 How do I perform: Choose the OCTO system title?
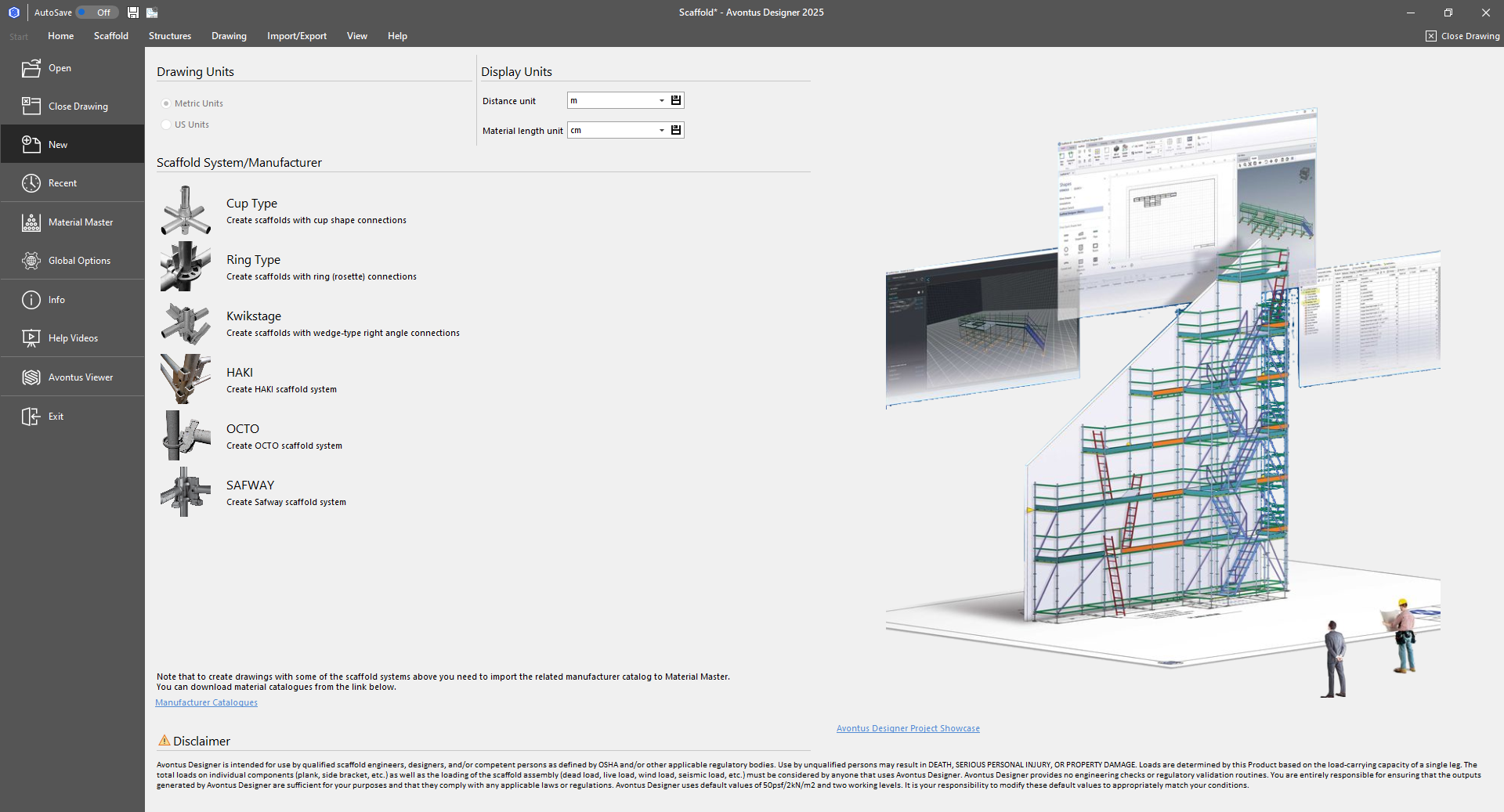tap(243, 429)
